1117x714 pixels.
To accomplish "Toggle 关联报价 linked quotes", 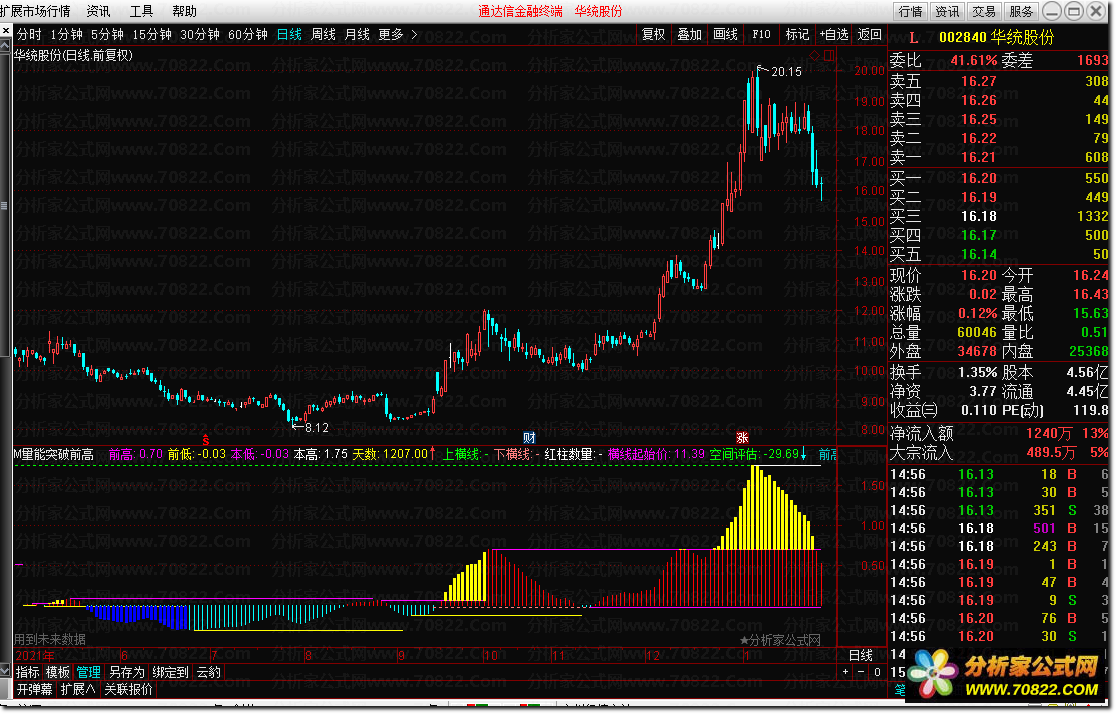I will (129, 689).
